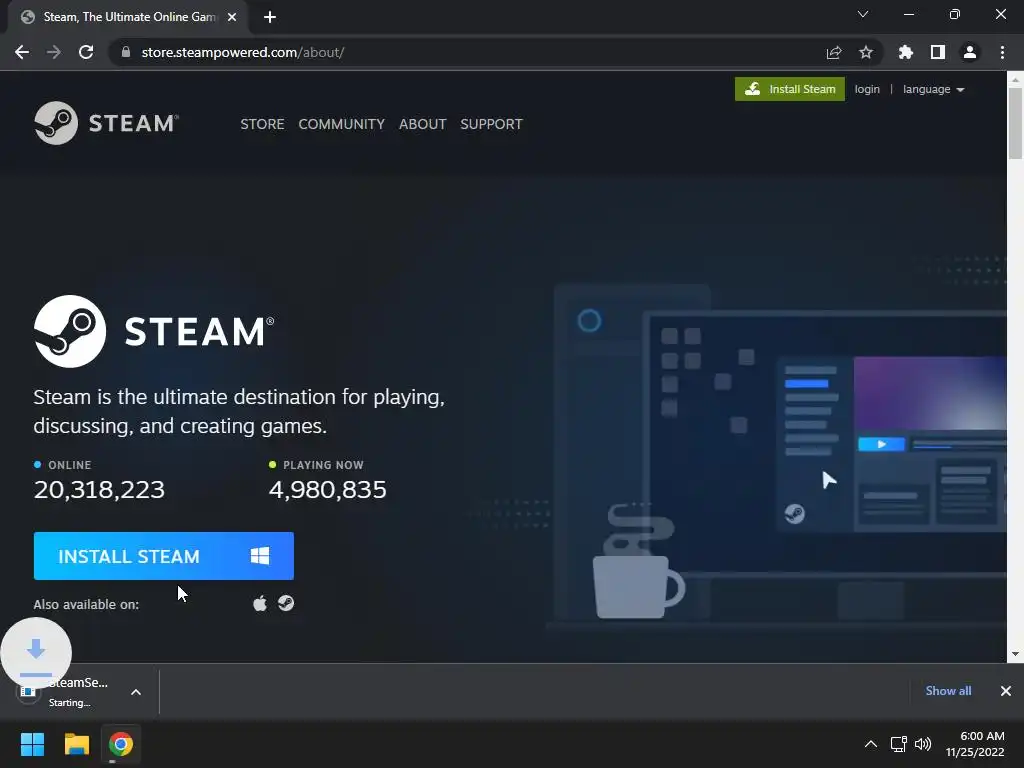Click the browser forward arrow

pyautogui.click(x=54, y=52)
